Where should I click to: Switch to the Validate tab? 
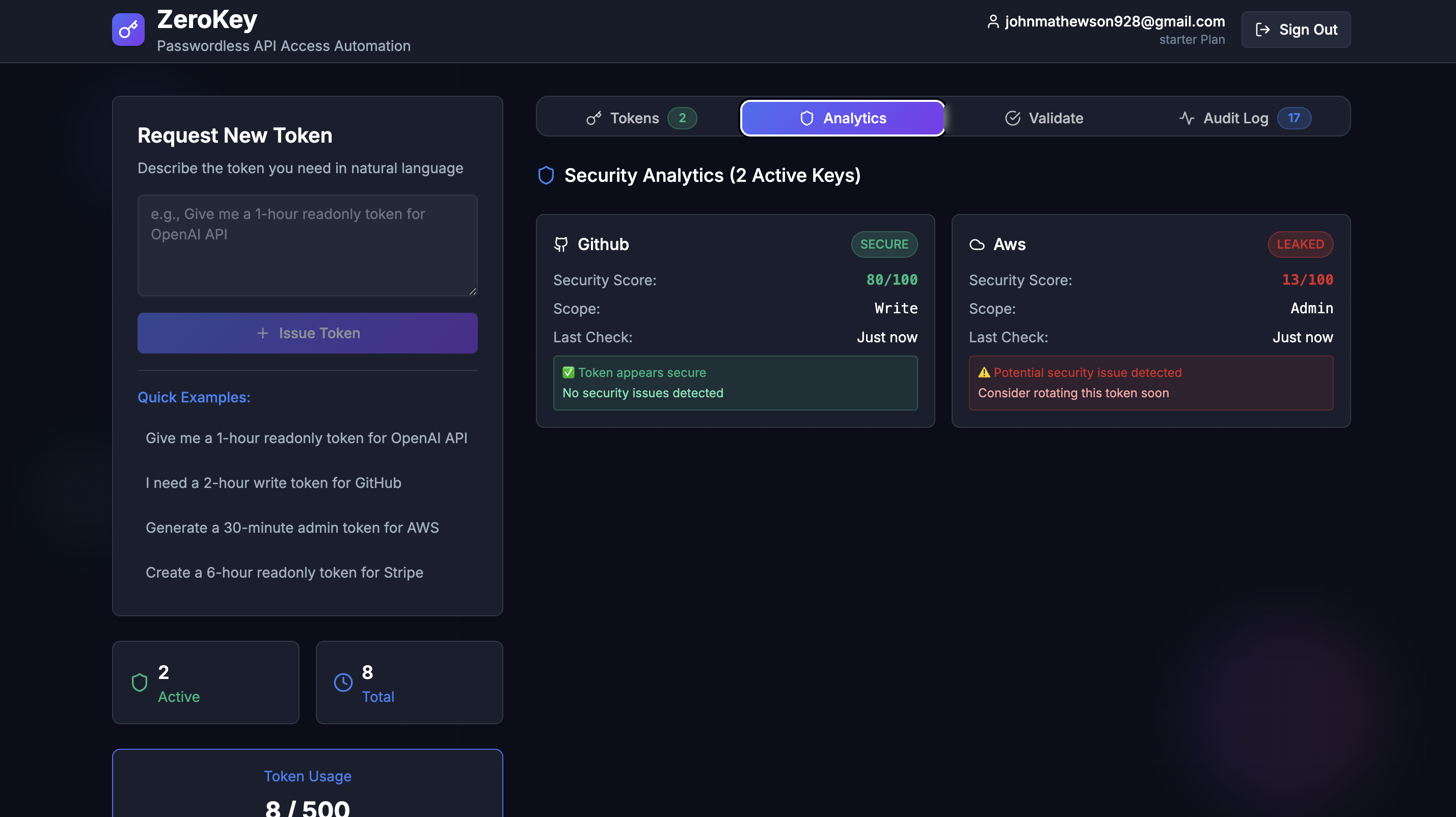tap(1044, 118)
